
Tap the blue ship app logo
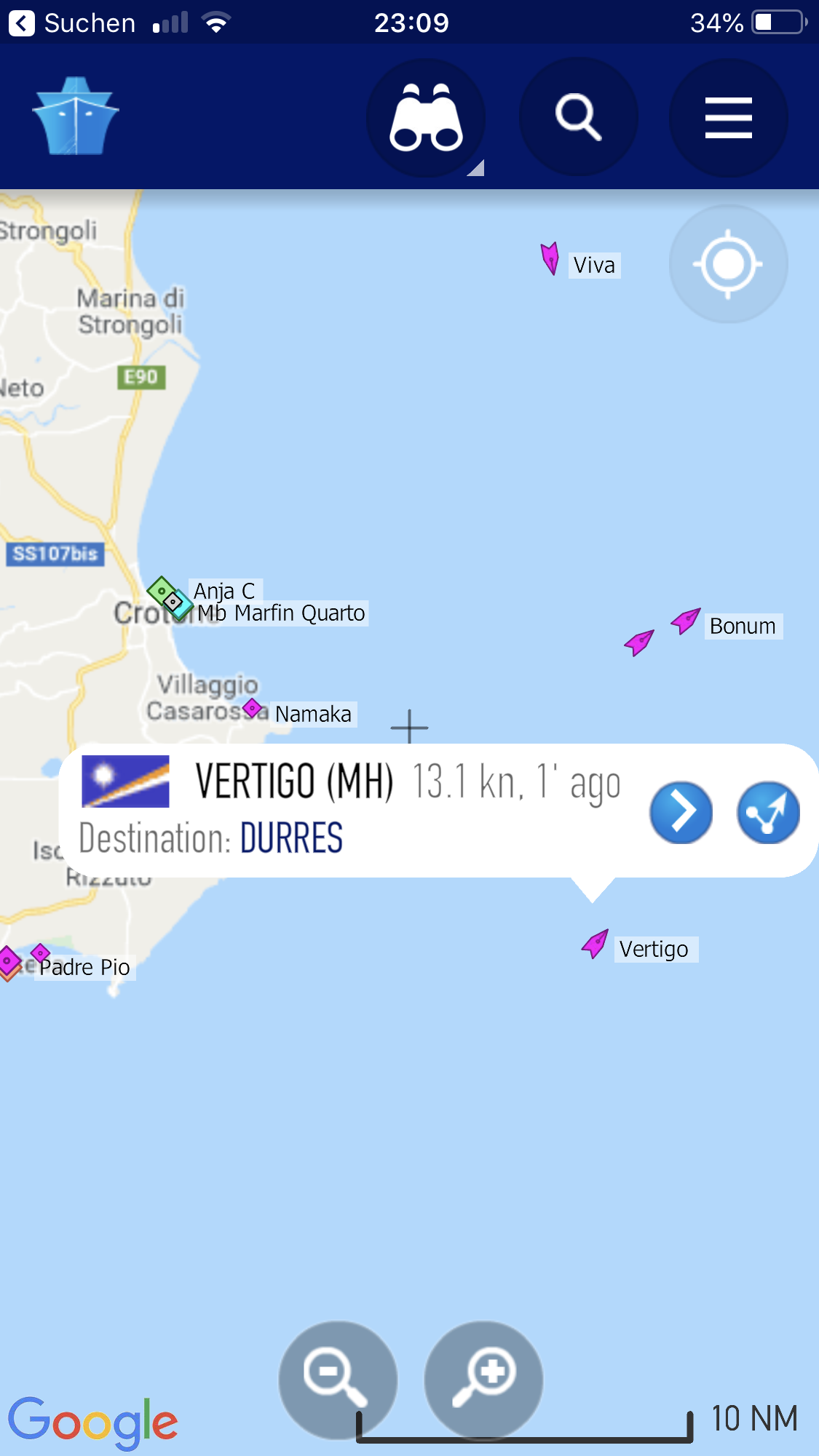(76, 116)
